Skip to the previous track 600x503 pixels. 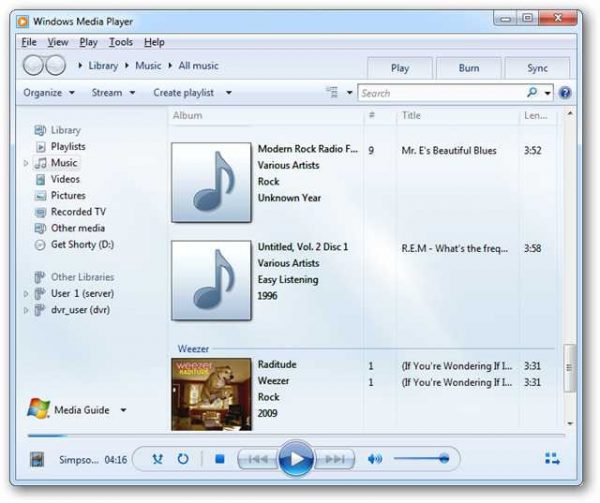point(258,459)
